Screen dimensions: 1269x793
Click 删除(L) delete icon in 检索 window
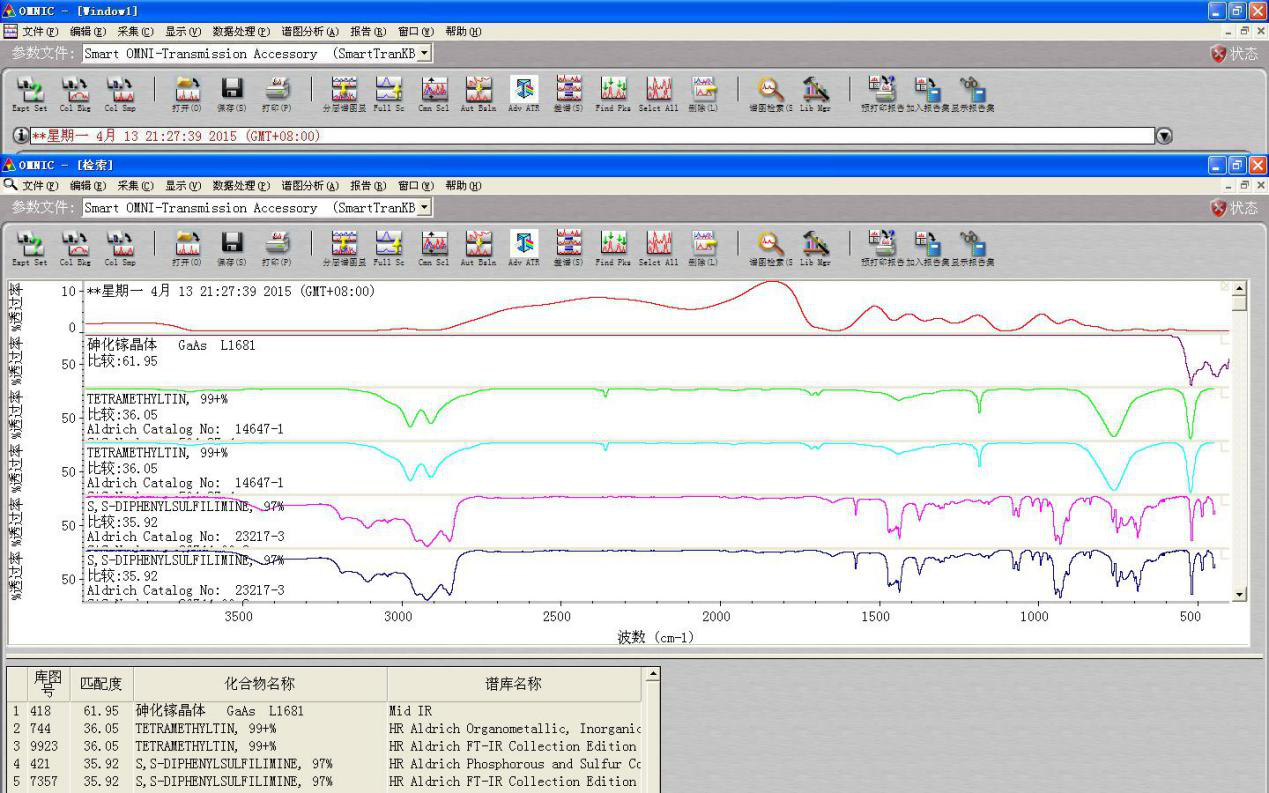(x=704, y=246)
